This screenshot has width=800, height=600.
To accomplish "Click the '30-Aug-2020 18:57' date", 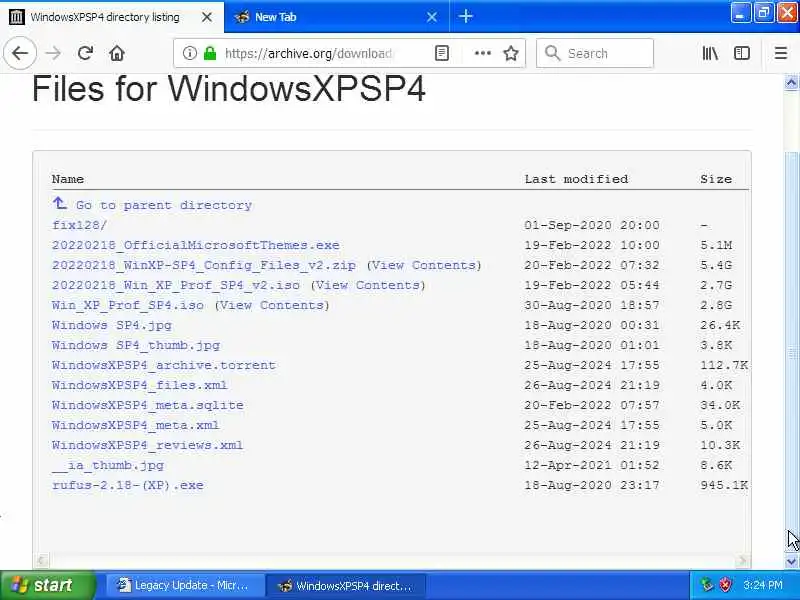I will click(x=592, y=305).
